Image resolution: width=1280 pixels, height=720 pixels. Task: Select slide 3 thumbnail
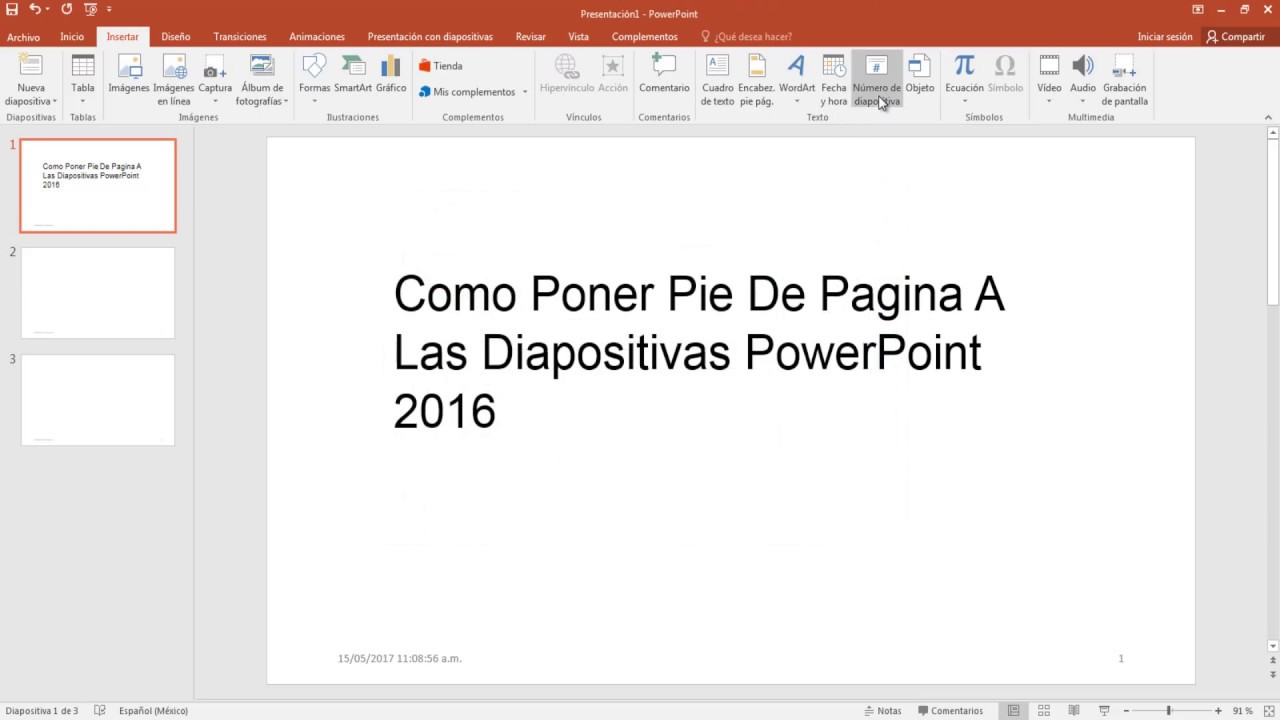pyautogui.click(x=98, y=400)
